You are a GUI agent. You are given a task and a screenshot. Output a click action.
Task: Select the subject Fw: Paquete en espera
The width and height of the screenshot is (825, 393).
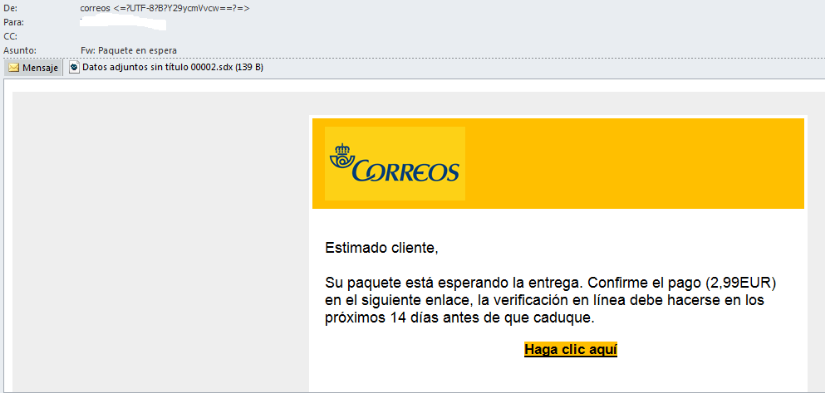coord(128,51)
